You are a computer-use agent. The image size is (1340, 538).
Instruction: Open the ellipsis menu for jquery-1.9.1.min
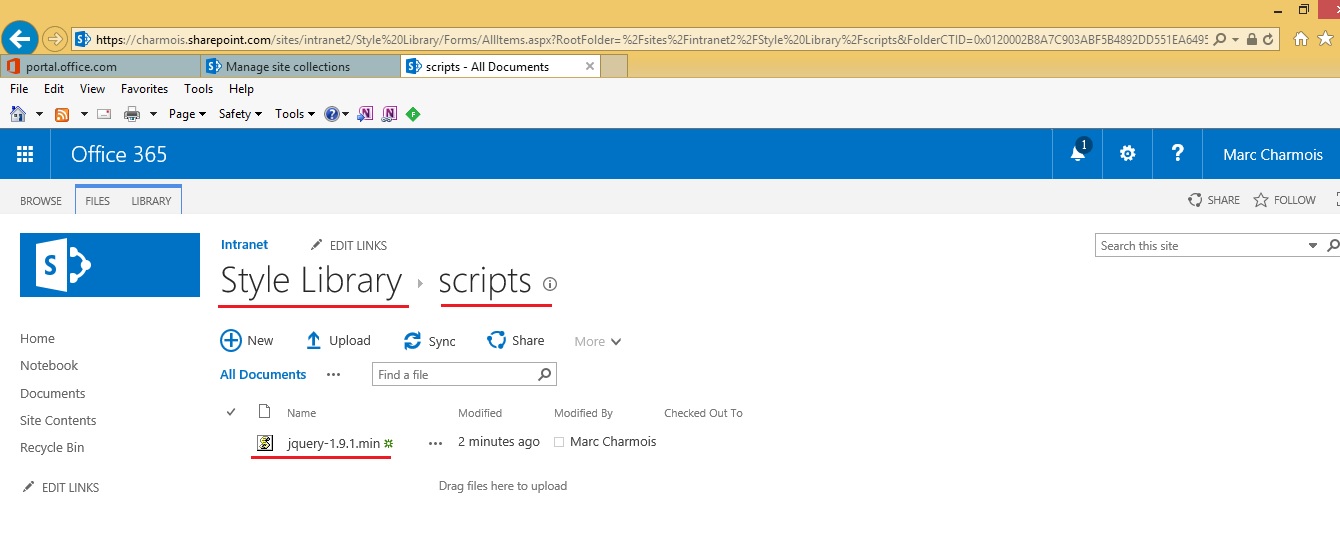pos(435,443)
